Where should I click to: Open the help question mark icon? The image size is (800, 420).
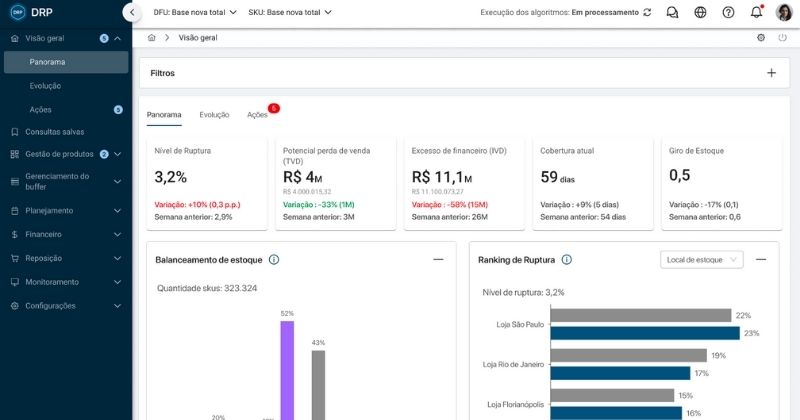[729, 12]
